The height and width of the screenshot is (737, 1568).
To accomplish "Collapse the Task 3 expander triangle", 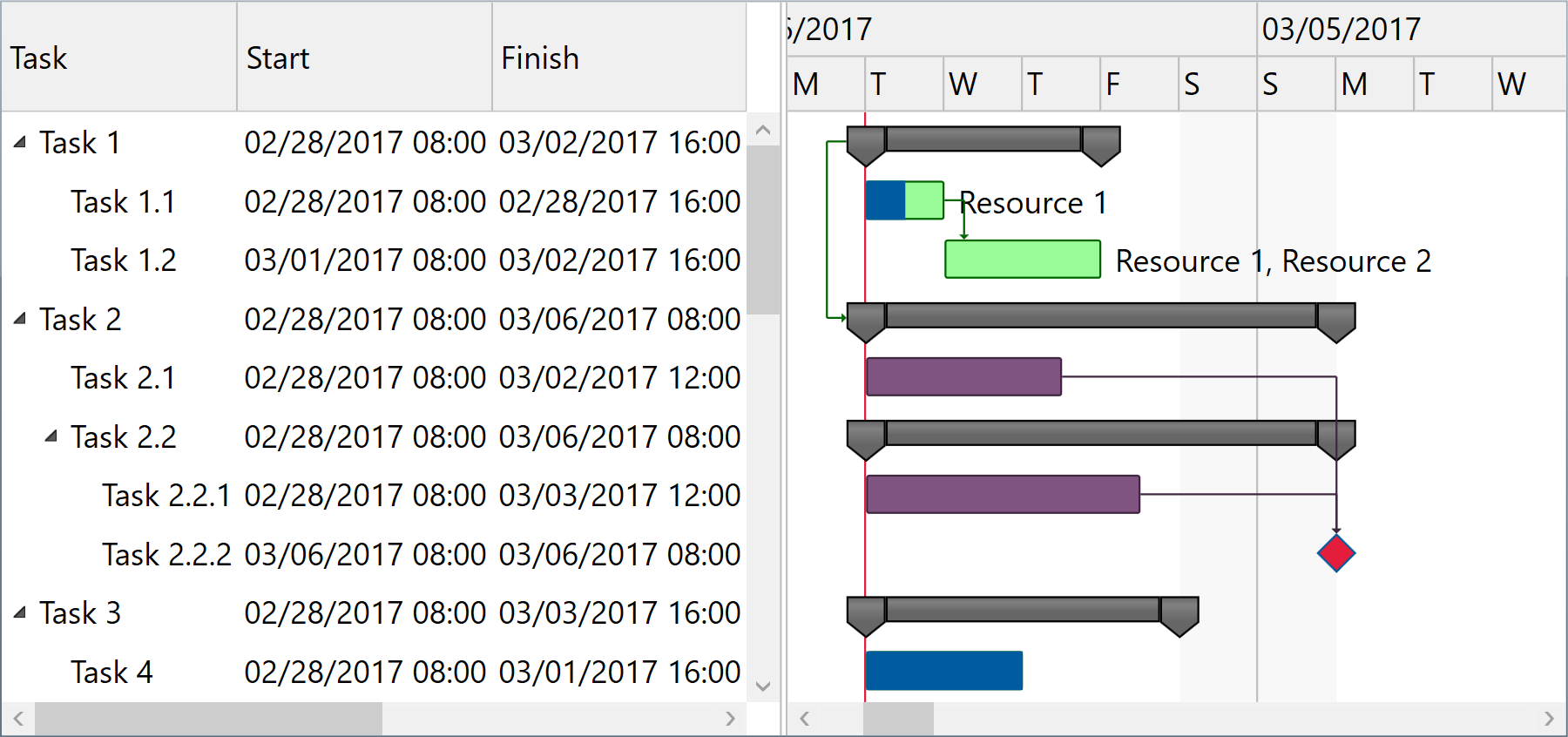I will 20,612.
